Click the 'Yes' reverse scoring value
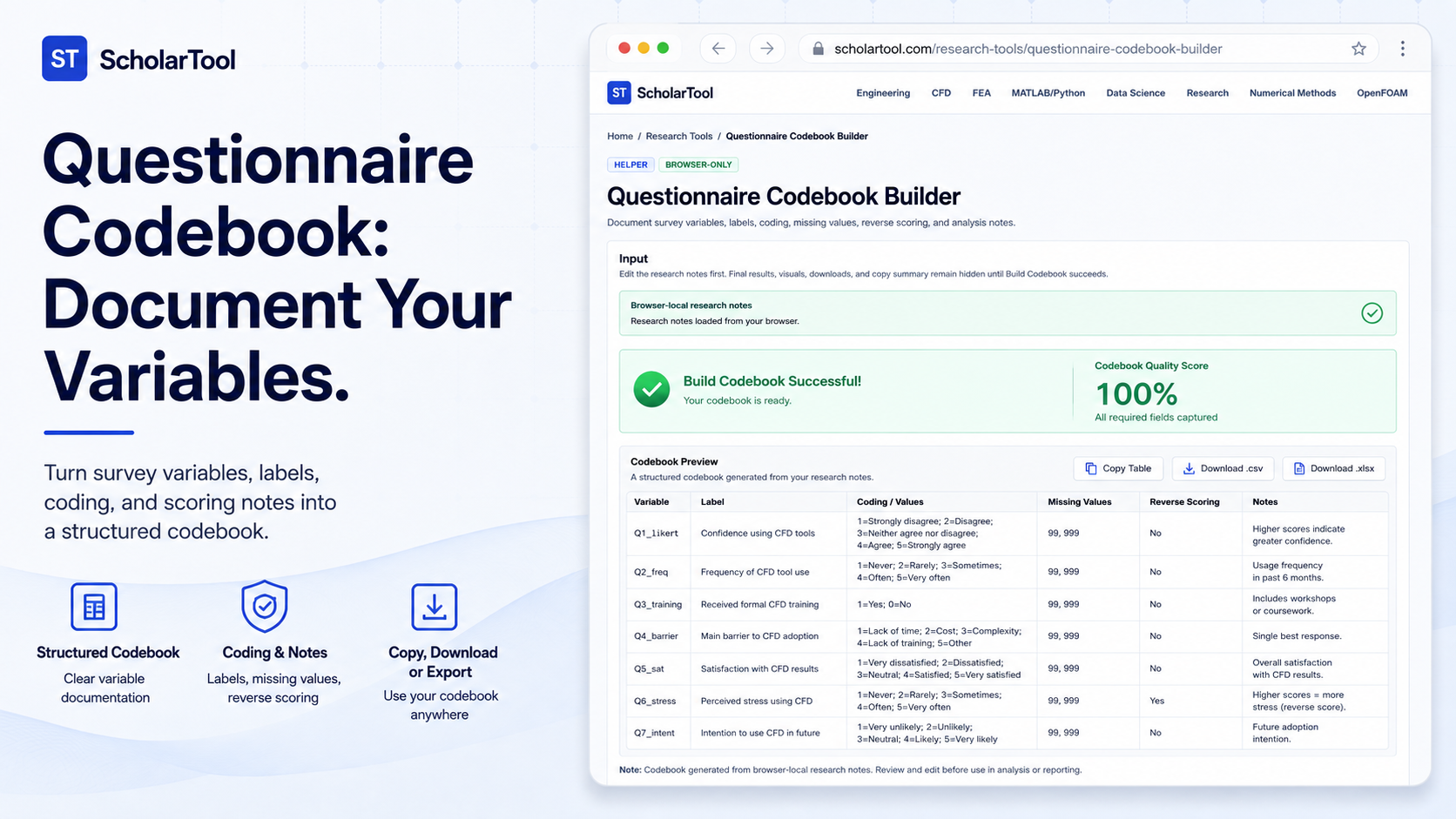The image size is (1456, 819). coord(1156,701)
